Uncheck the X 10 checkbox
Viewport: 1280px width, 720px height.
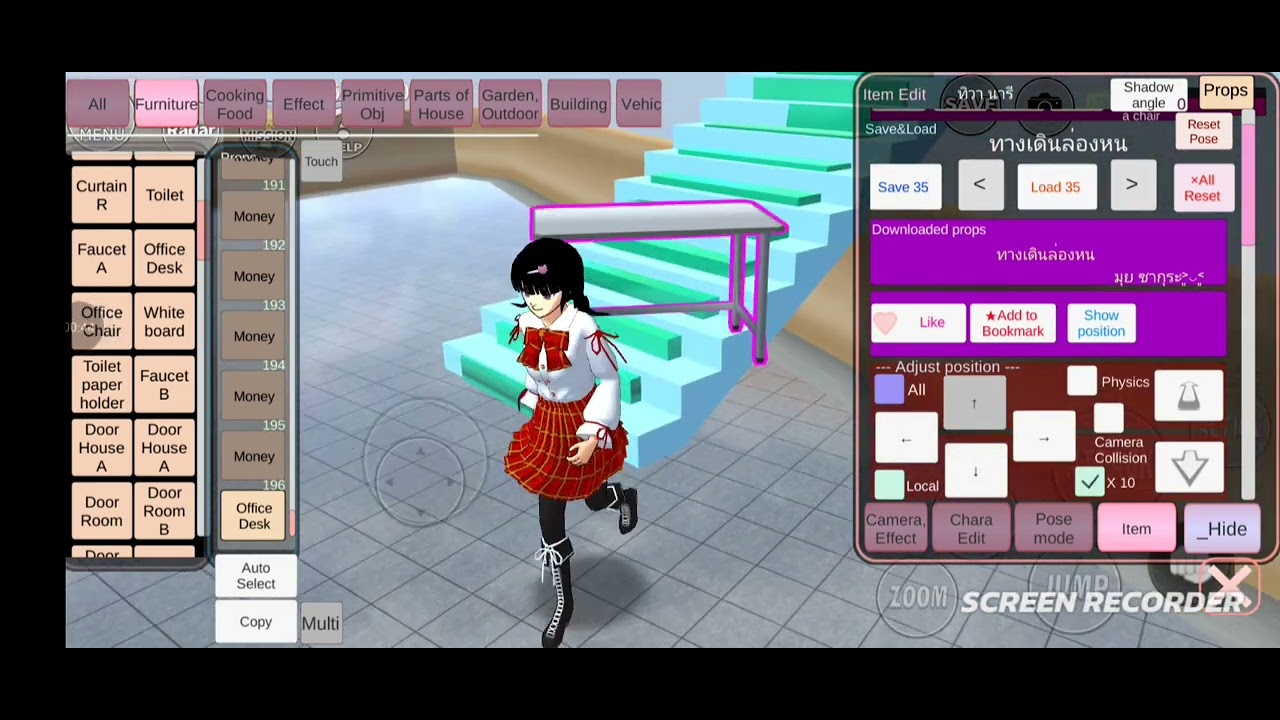[1089, 483]
